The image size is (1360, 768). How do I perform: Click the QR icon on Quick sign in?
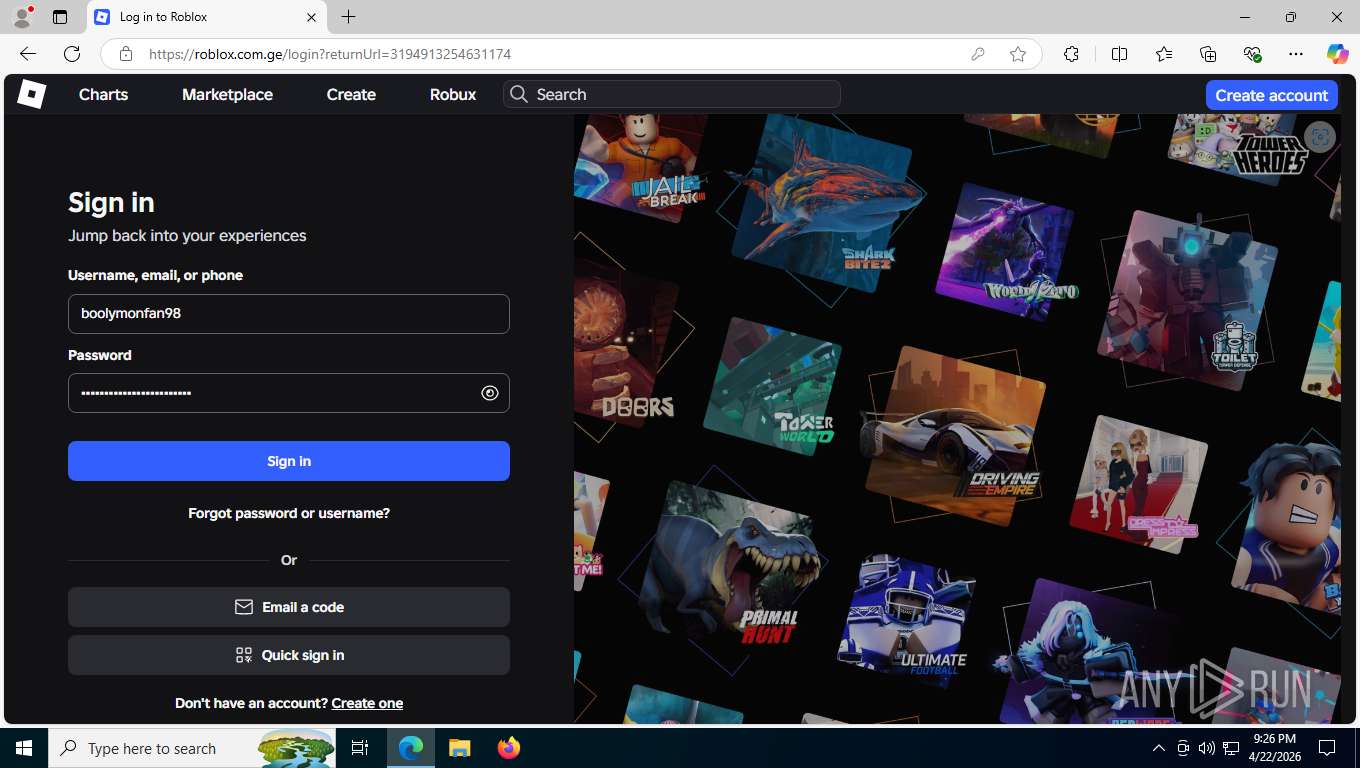(243, 655)
